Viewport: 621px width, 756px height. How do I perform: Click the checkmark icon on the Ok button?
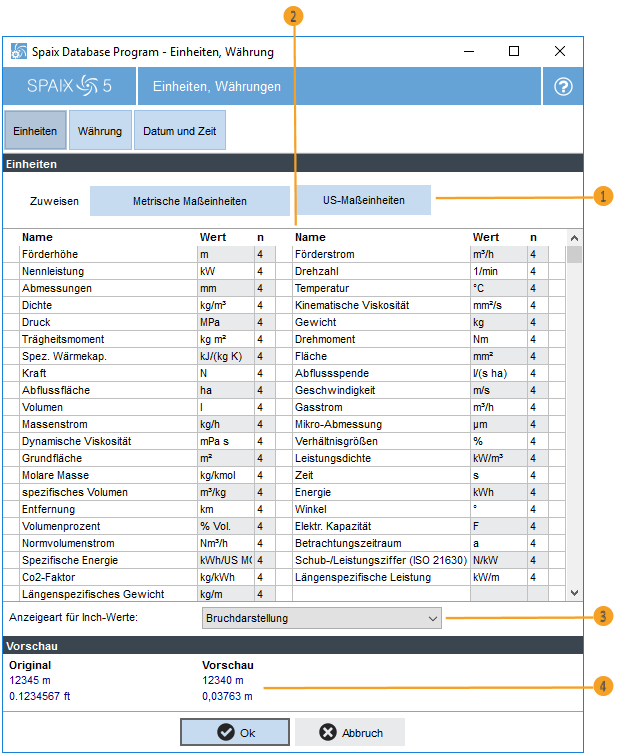tap(226, 732)
